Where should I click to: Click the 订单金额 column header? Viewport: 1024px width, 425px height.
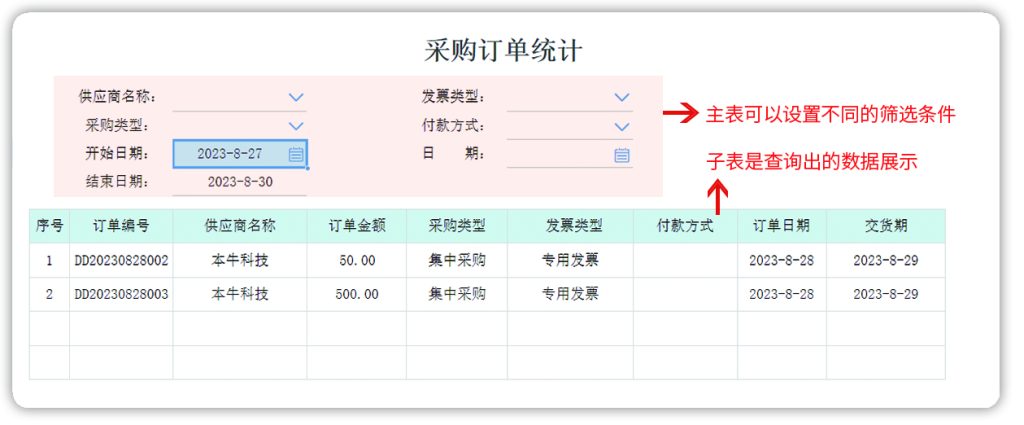coord(357,226)
